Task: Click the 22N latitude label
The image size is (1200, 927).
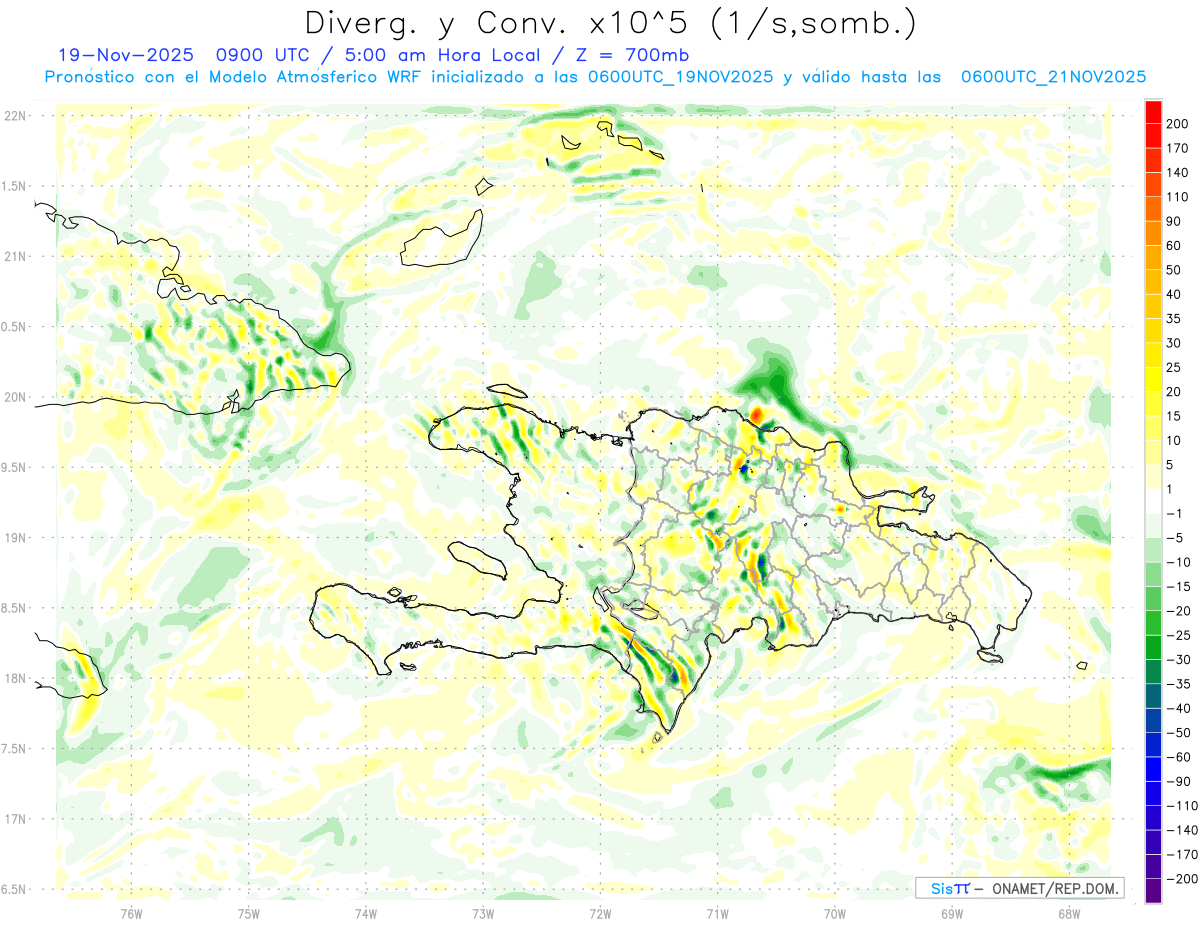Action: pyautogui.click(x=15, y=116)
